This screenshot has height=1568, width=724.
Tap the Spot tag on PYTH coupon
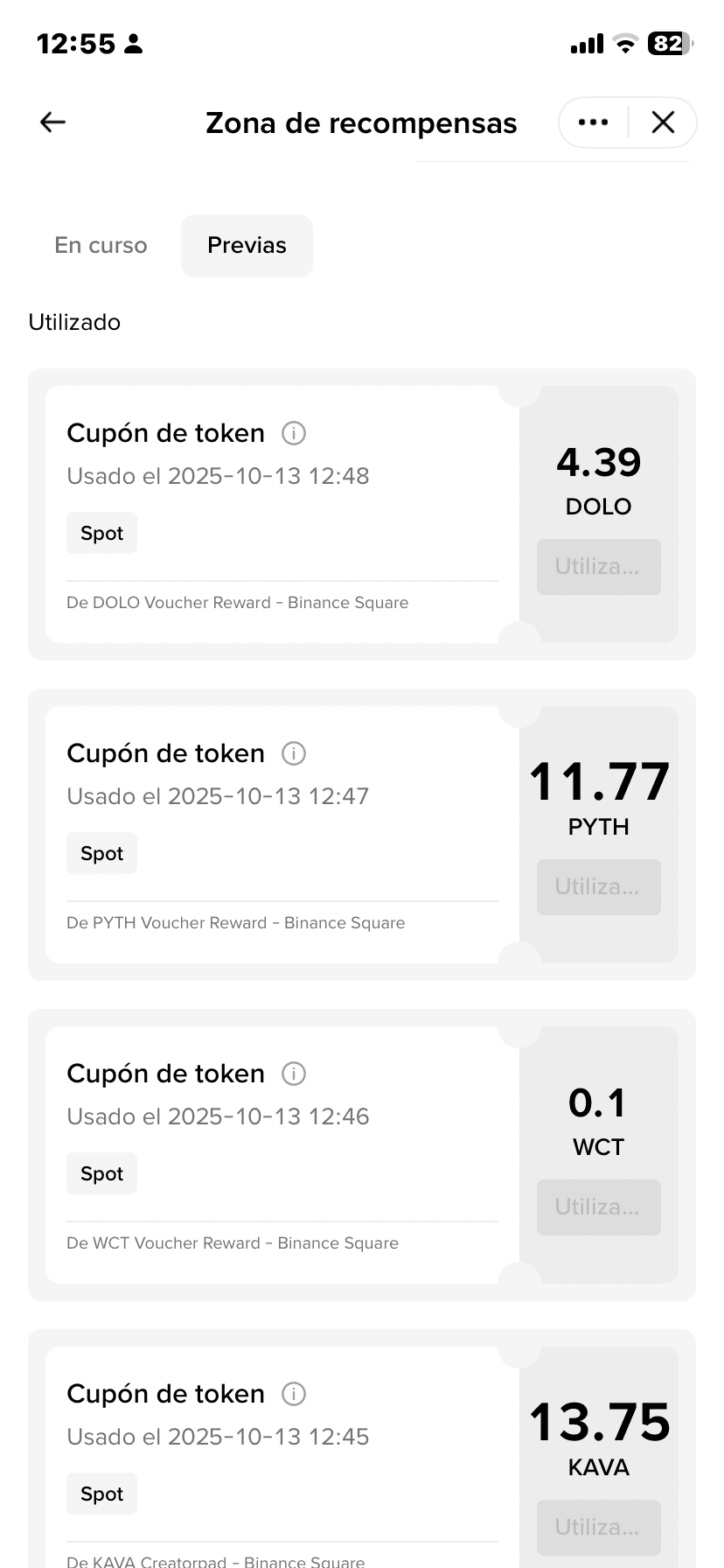(x=101, y=853)
